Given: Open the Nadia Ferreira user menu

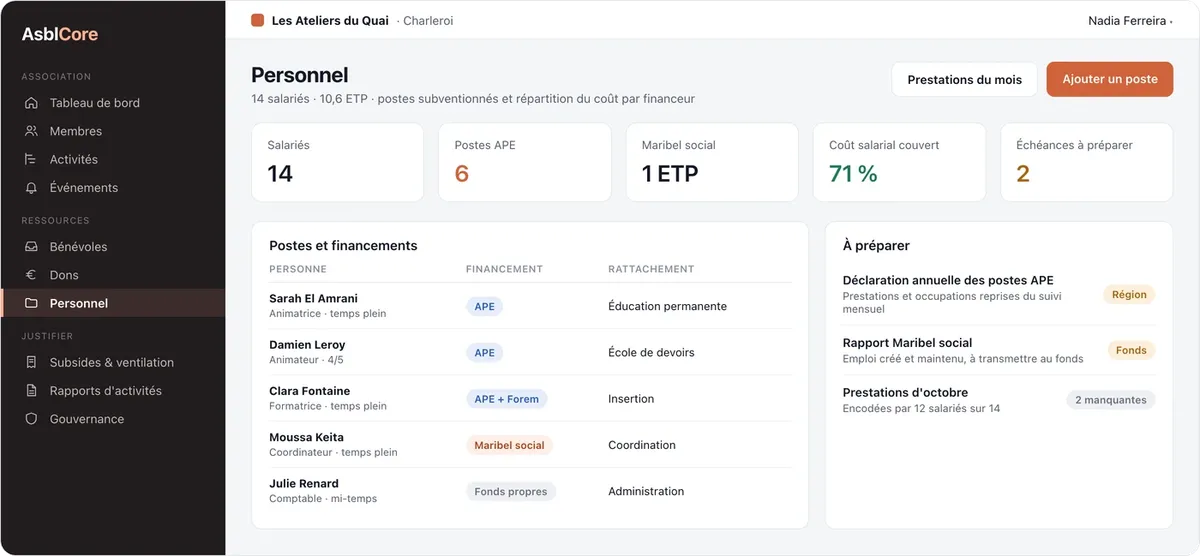Looking at the screenshot, I should coord(1130,20).
